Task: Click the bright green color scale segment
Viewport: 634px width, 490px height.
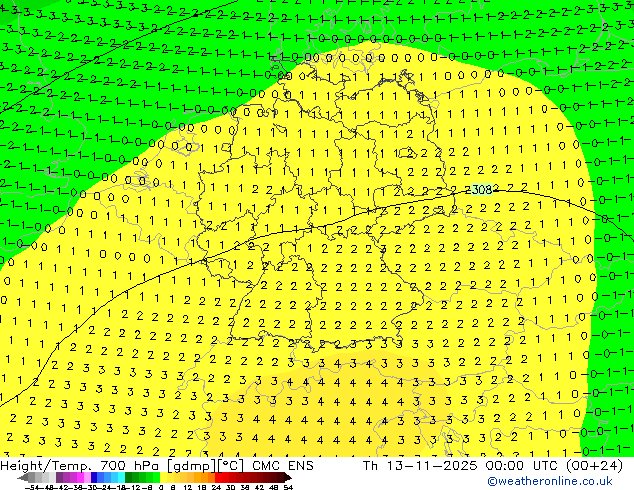Action: (156, 477)
